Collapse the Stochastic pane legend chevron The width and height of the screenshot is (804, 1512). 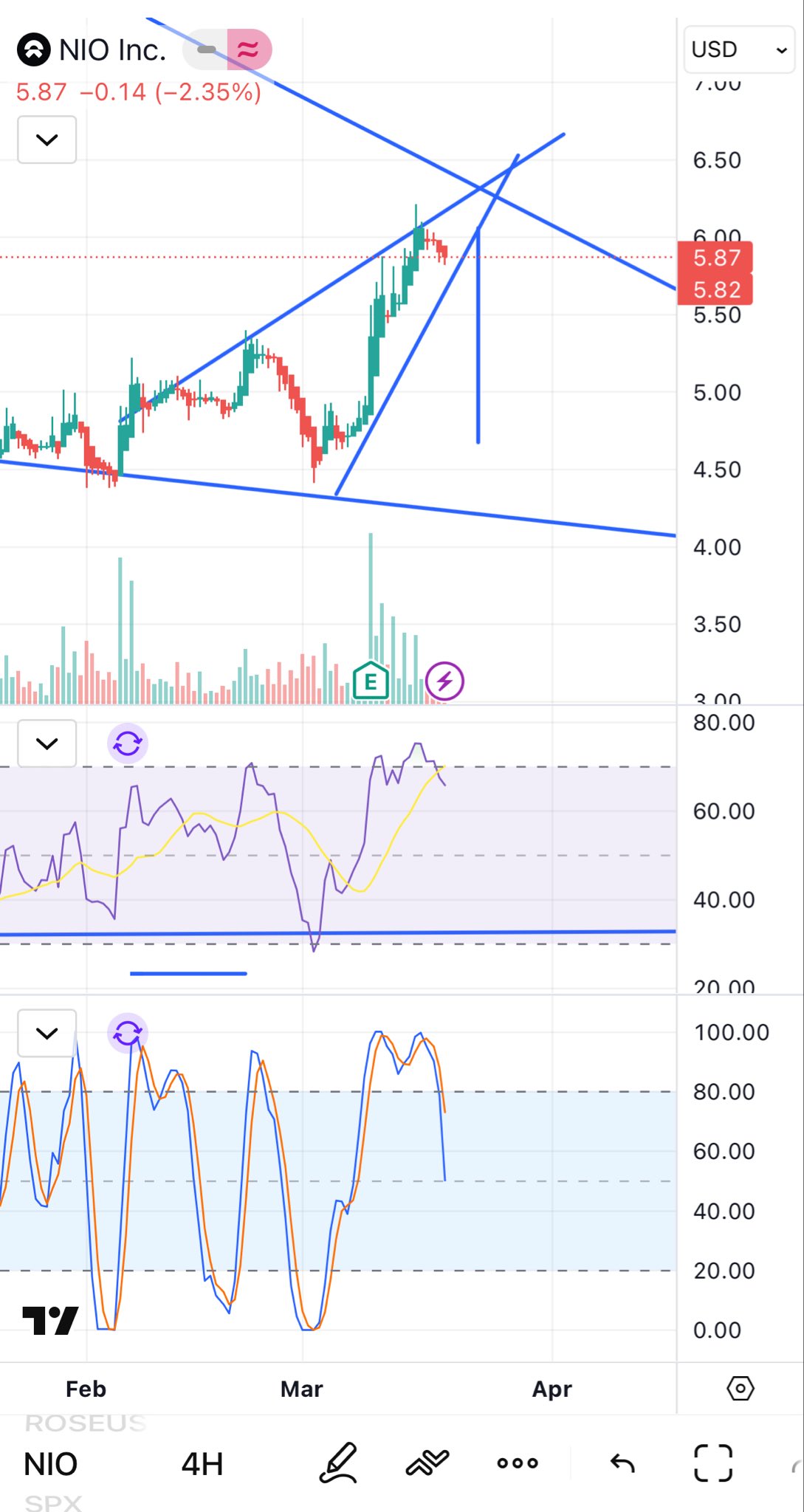click(47, 1033)
